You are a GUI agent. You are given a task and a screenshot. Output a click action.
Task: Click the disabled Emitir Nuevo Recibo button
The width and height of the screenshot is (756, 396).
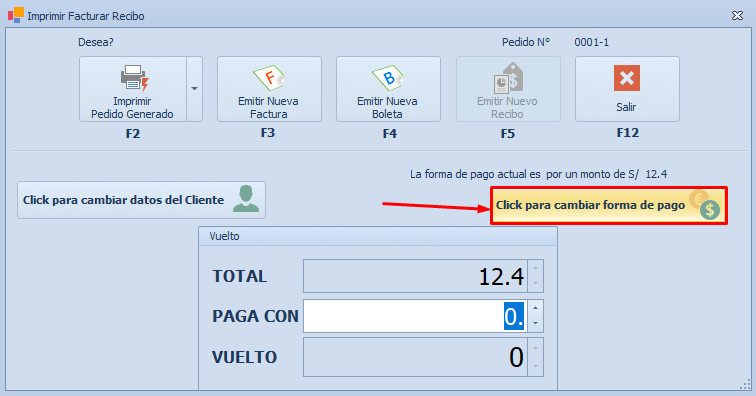click(508, 89)
